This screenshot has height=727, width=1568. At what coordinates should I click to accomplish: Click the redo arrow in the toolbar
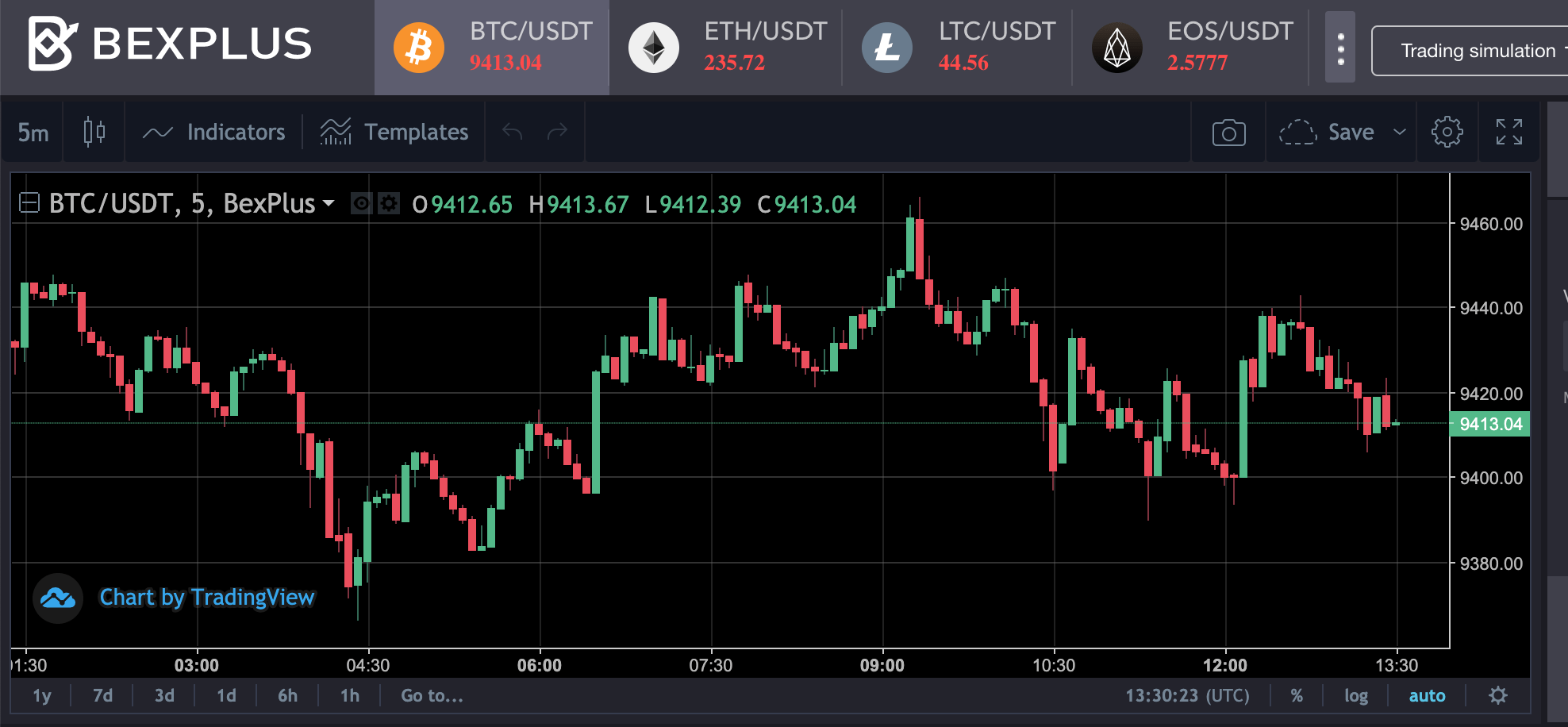[x=558, y=132]
